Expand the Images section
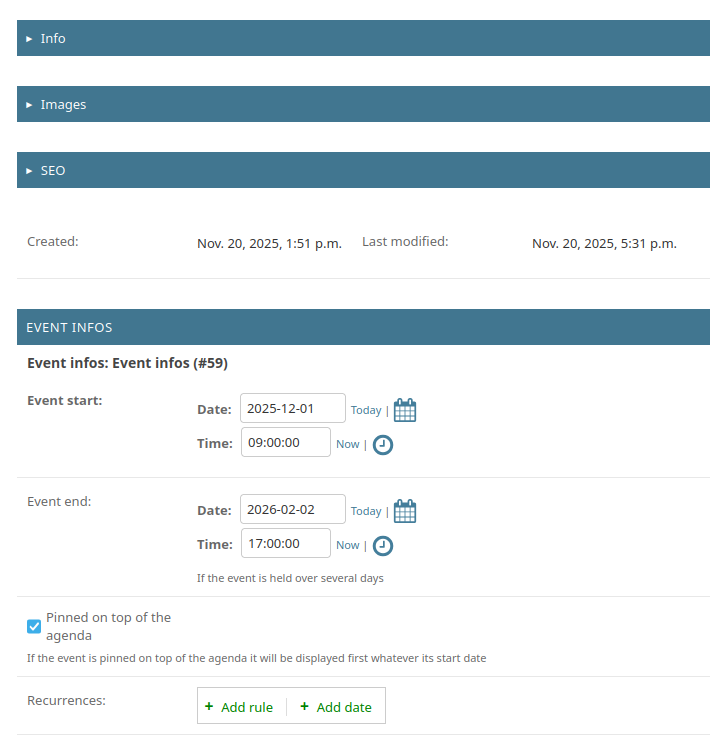Image resolution: width=710 pixels, height=740 pixels. coord(63,104)
